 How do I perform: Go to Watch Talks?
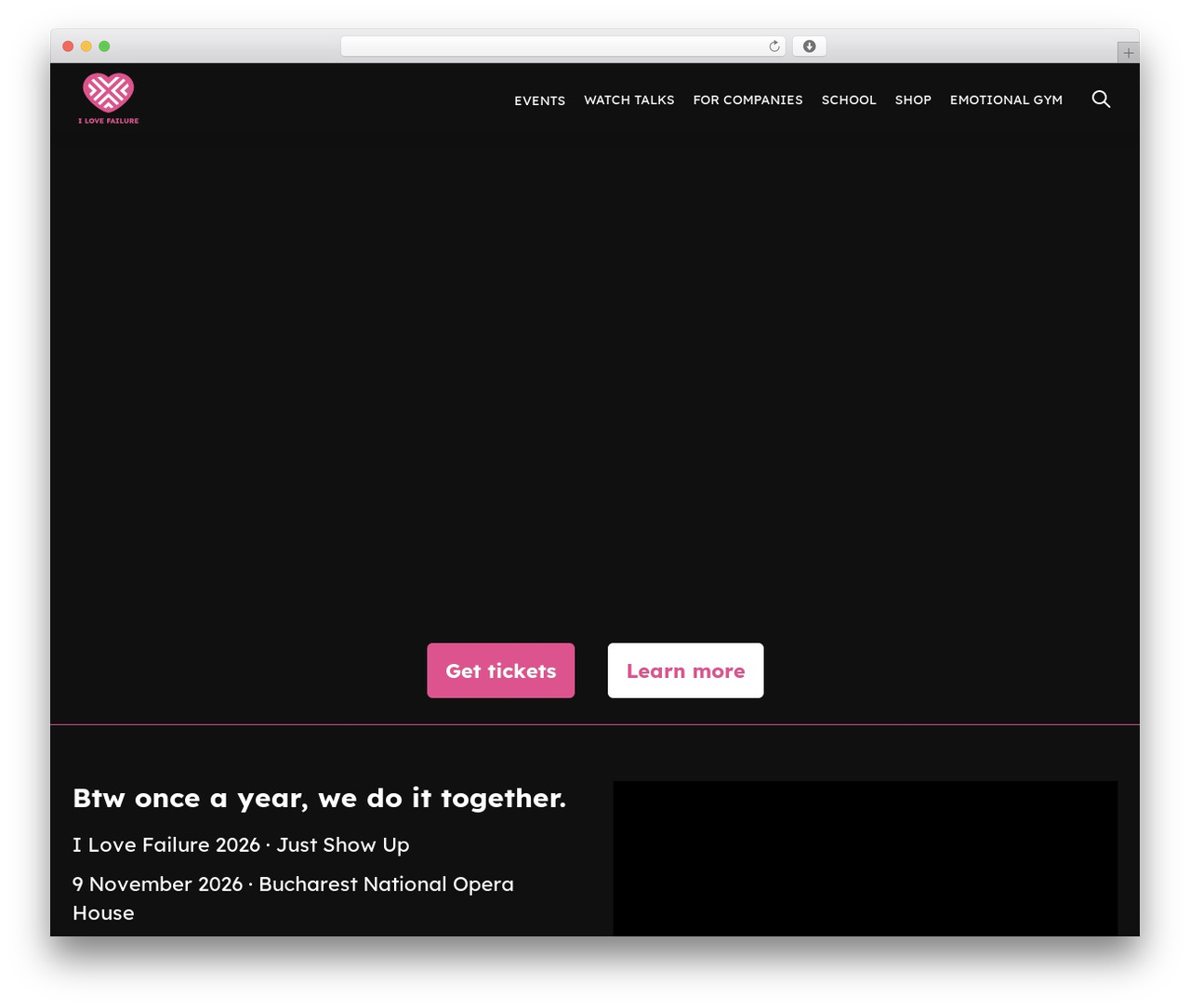click(x=629, y=99)
